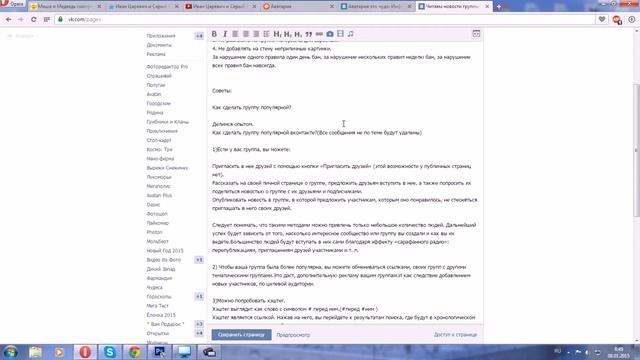The width and height of the screenshot is (640, 360).
Task: Open Видео Из Фото app link
Action: coord(164,260)
